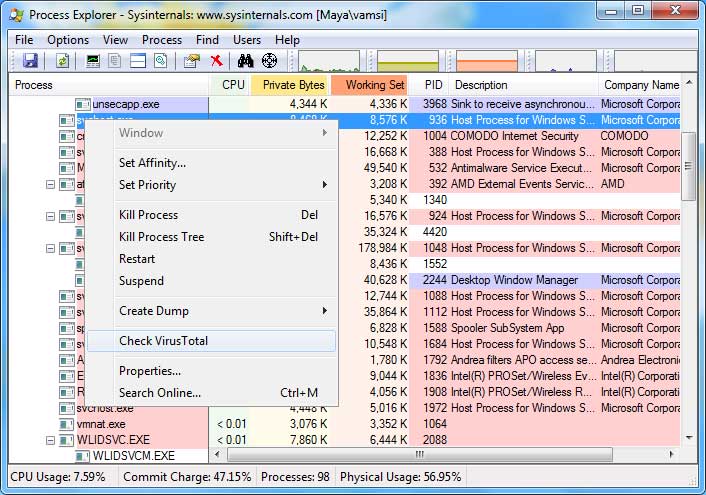The width and height of the screenshot is (706, 495).
Task: Choose Search Online... from context menu
Action: 211,393
